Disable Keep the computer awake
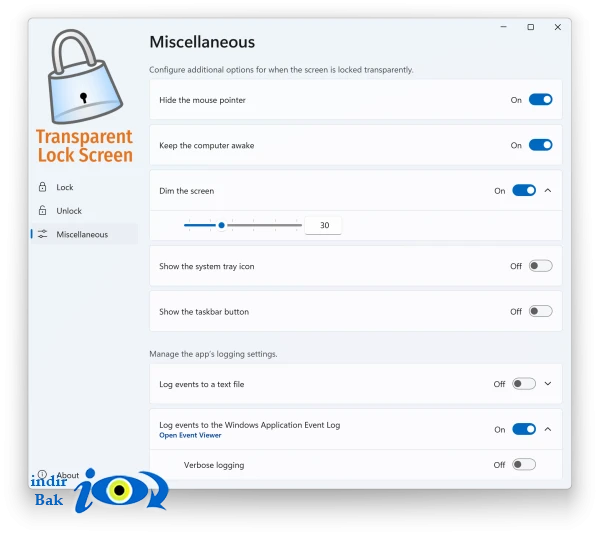Viewport: 600px width, 536px height. pos(540,145)
